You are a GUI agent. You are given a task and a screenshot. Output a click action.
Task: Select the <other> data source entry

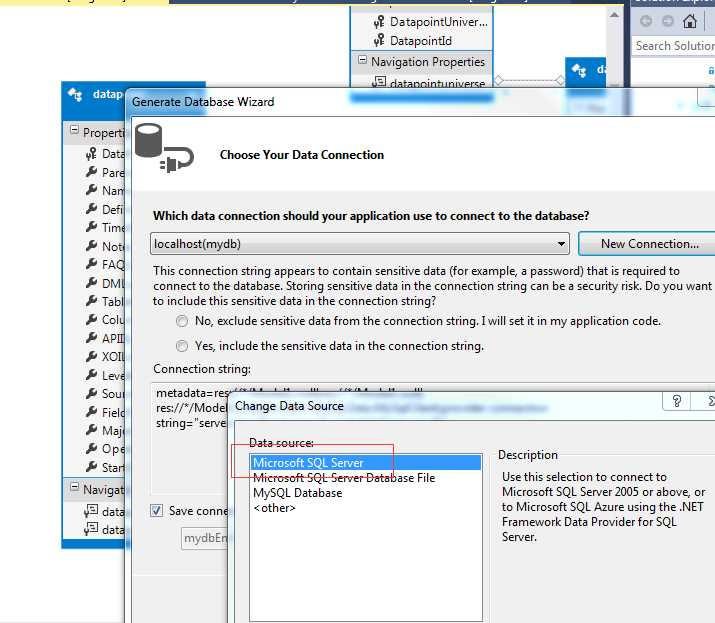pos(275,508)
